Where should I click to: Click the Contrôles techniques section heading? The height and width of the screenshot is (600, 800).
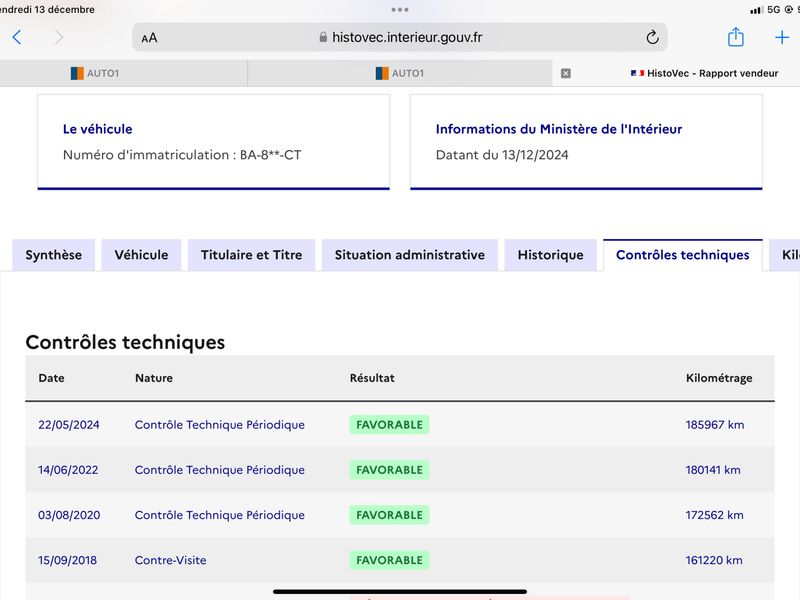click(x=125, y=342)
